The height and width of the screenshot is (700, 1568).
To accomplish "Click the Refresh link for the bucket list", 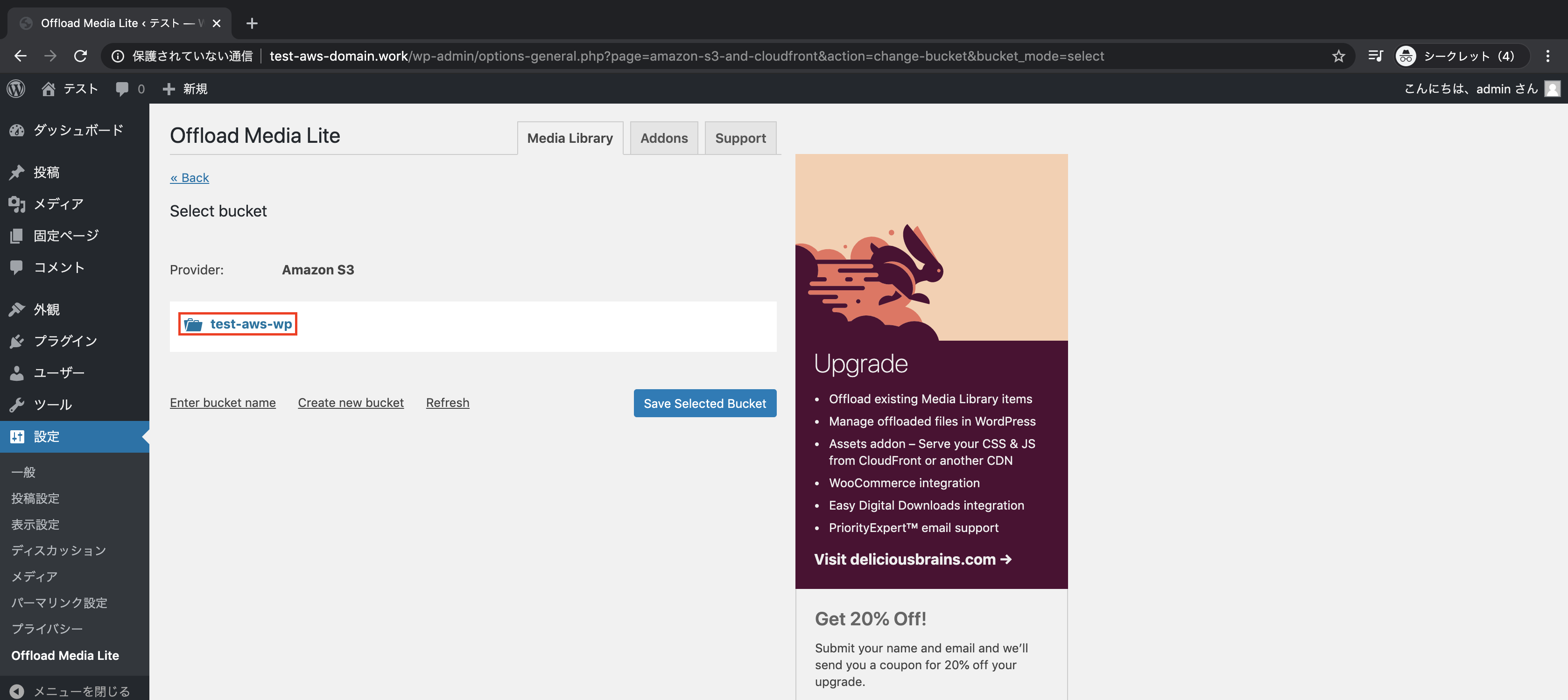I will (447, 402).
